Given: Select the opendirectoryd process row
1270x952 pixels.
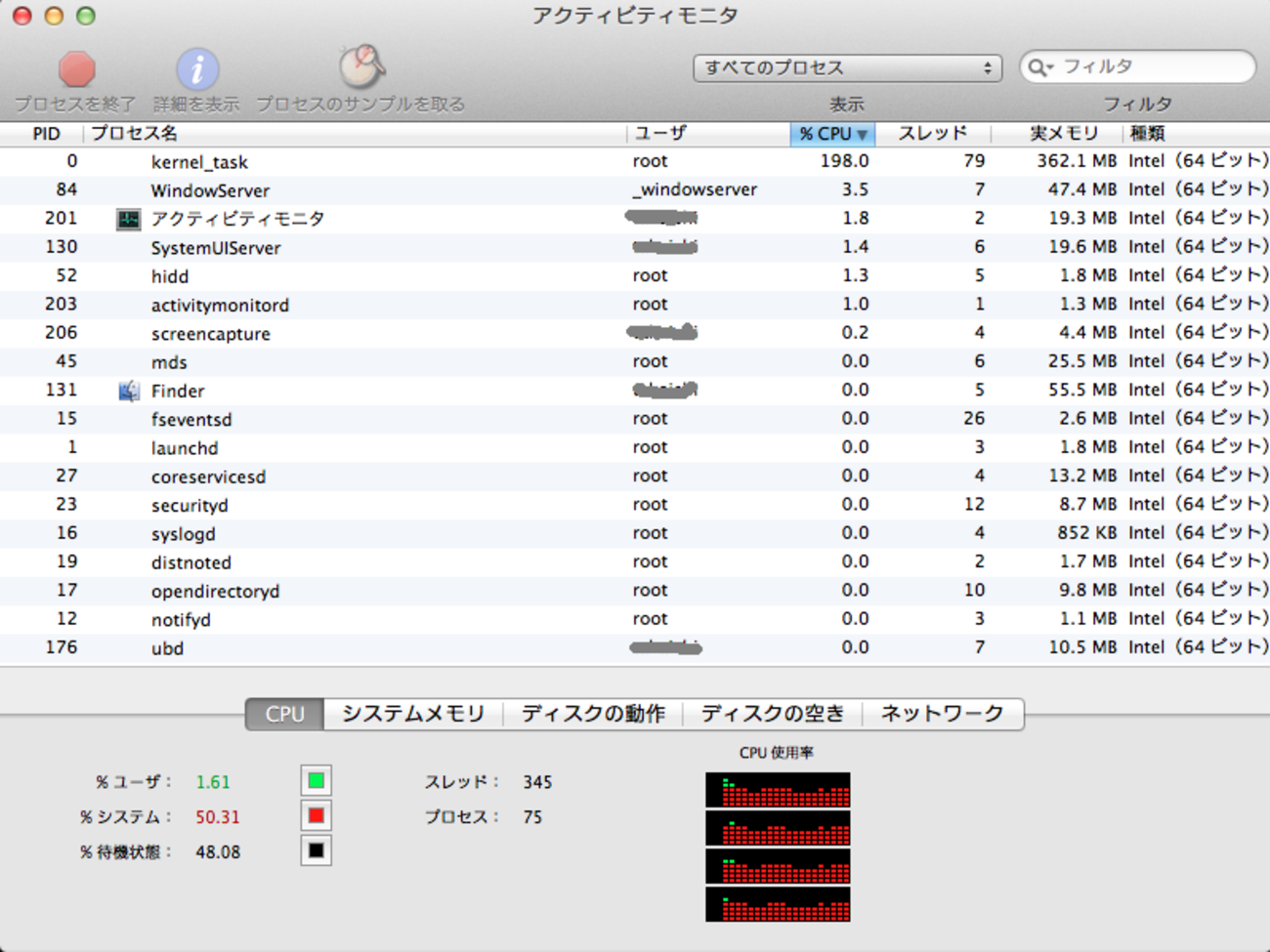Looking at the screenshot, I should (x=635, y=591).
